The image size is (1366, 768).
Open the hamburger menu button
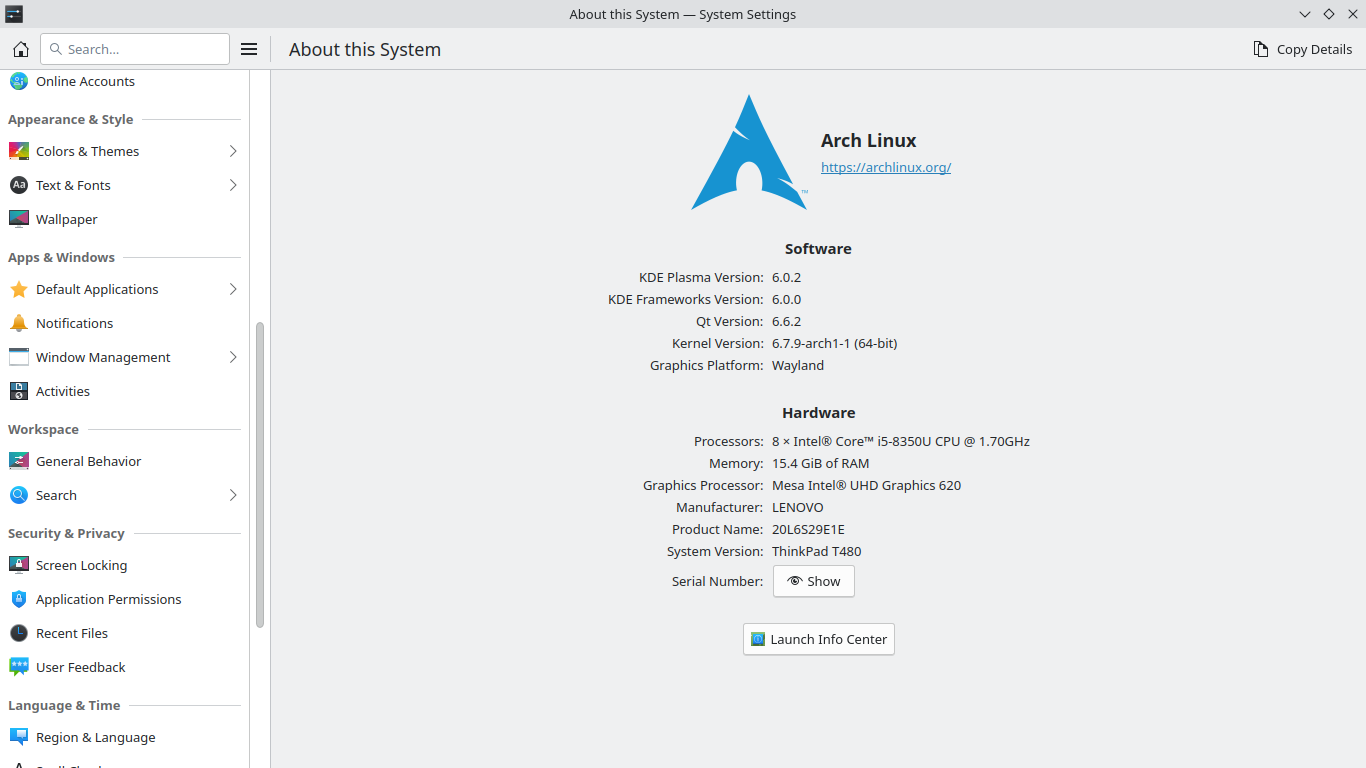250,49
